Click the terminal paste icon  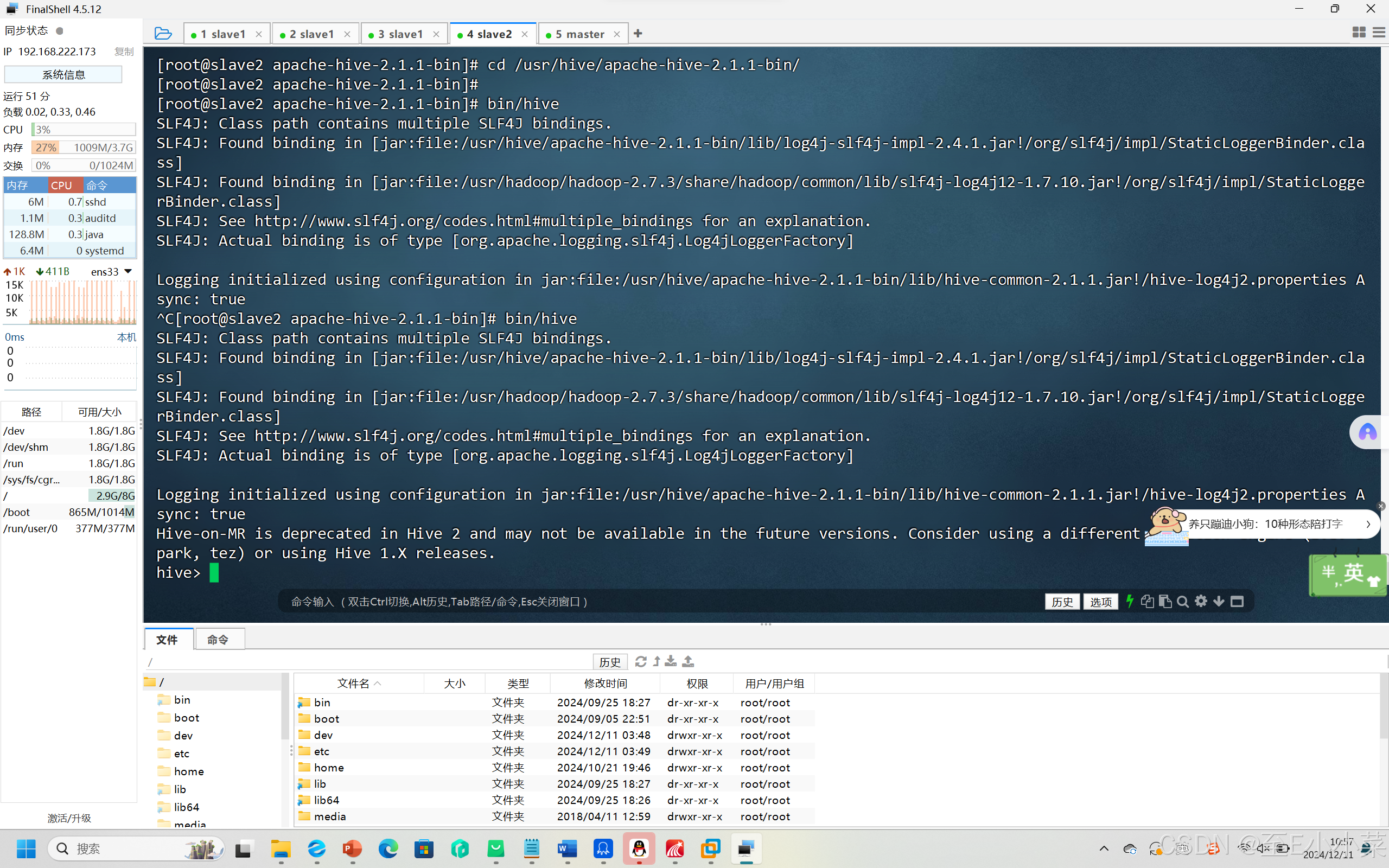pyautogui.click(x=1164, y=601)
